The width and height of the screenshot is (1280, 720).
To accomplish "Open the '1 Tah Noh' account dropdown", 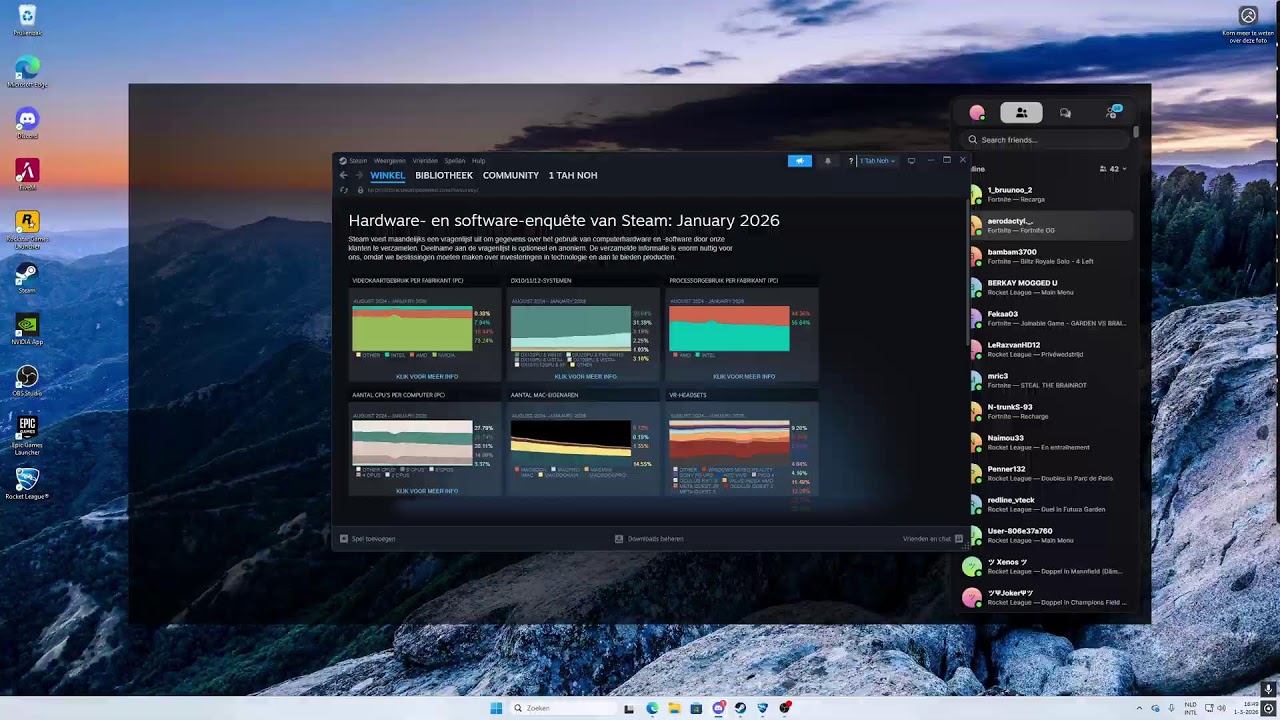I will 877,160.
